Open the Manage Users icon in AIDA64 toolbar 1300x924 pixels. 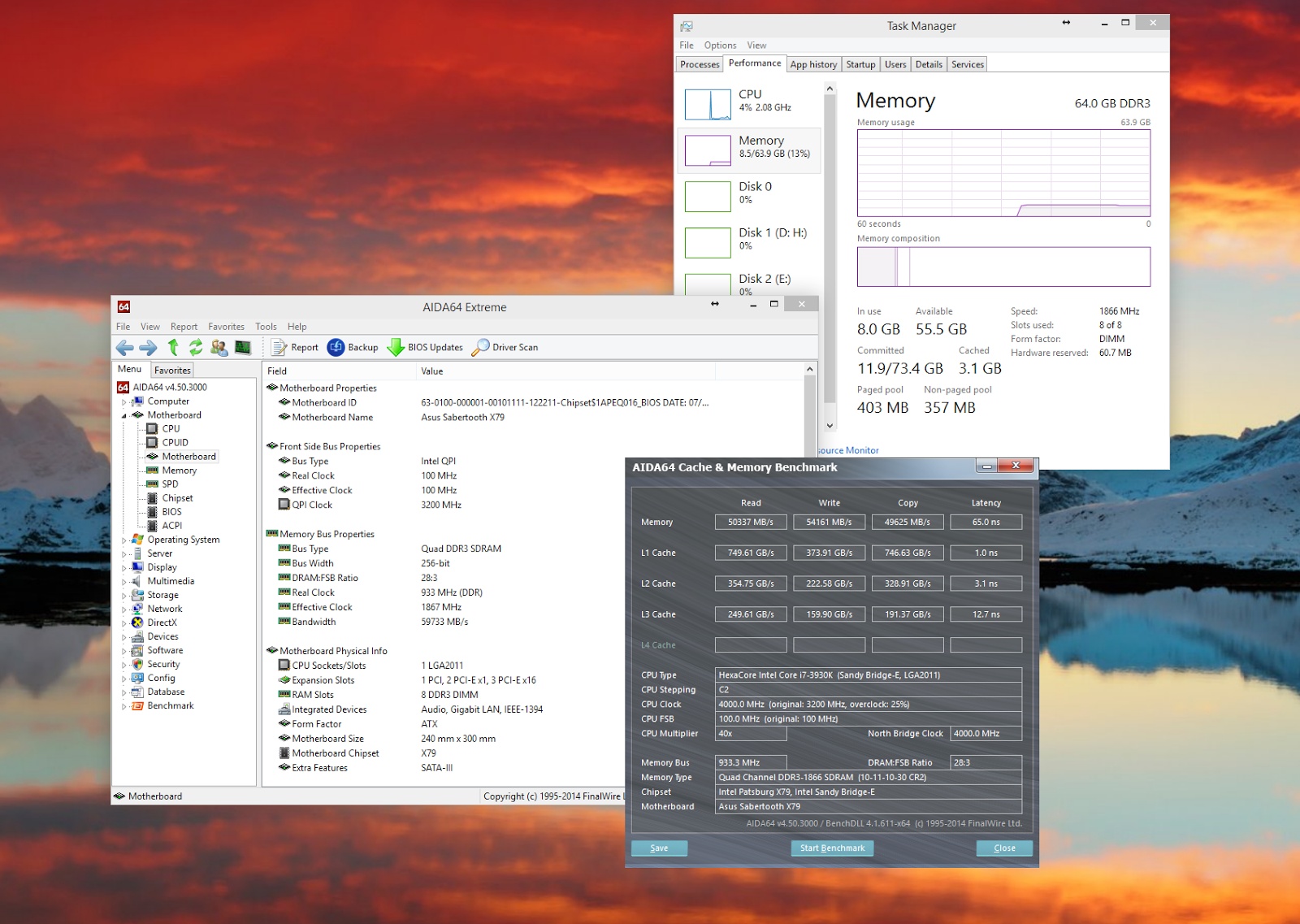[219, 348]
